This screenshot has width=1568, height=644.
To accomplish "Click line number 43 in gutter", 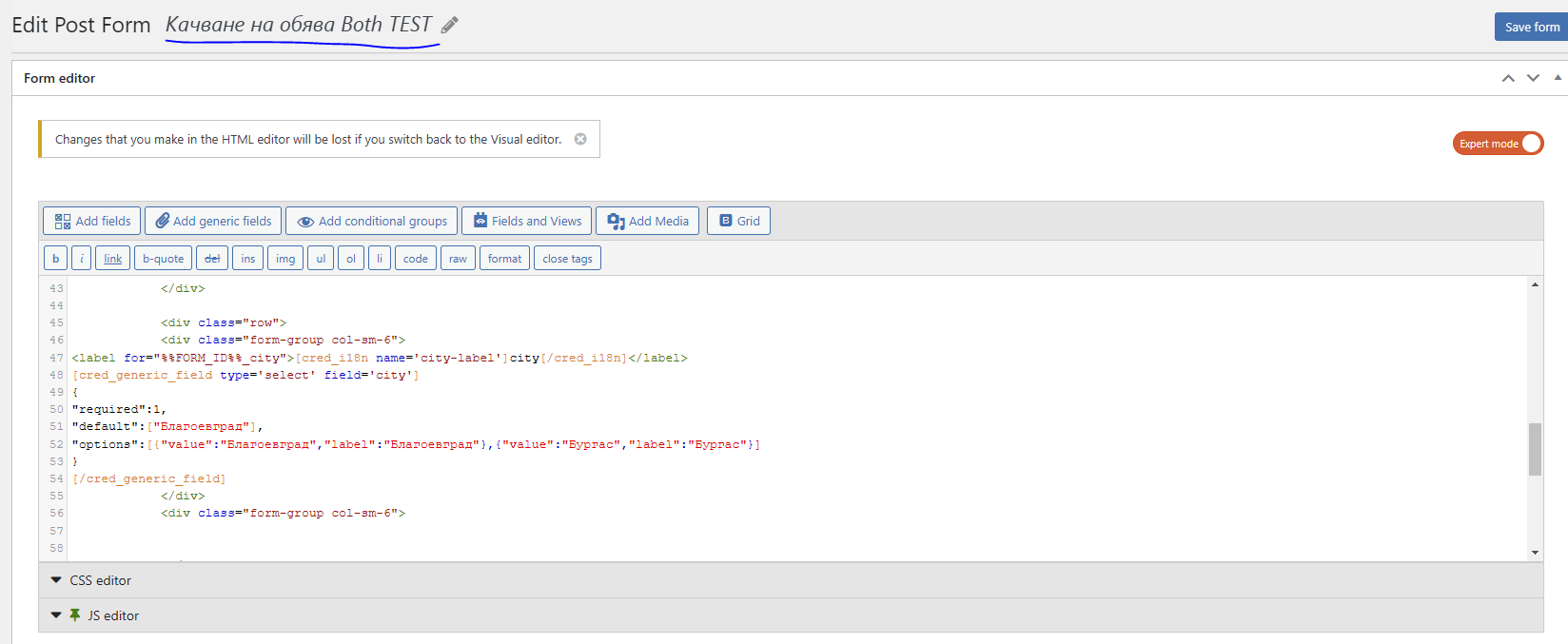I will [56, 288].
